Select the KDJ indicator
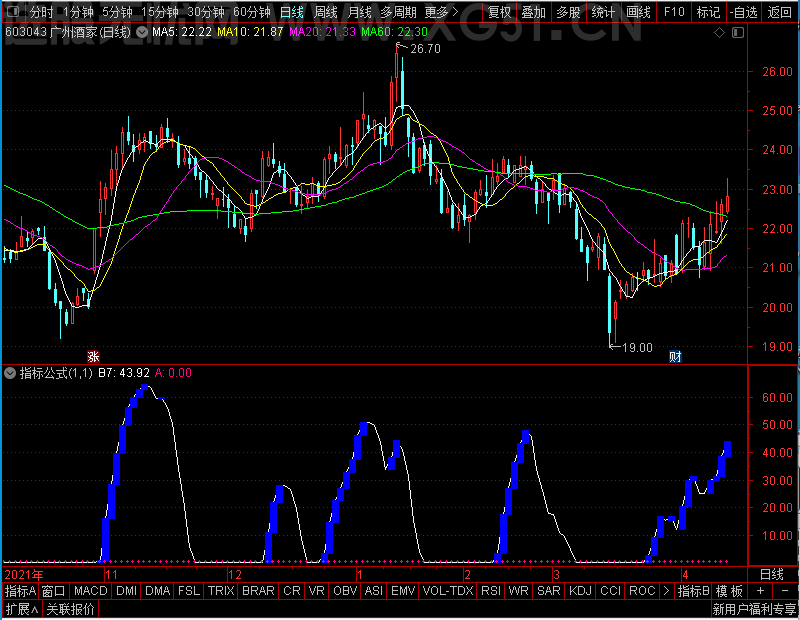Viewport: 800px width, 620px height. (x=580, y=591)
